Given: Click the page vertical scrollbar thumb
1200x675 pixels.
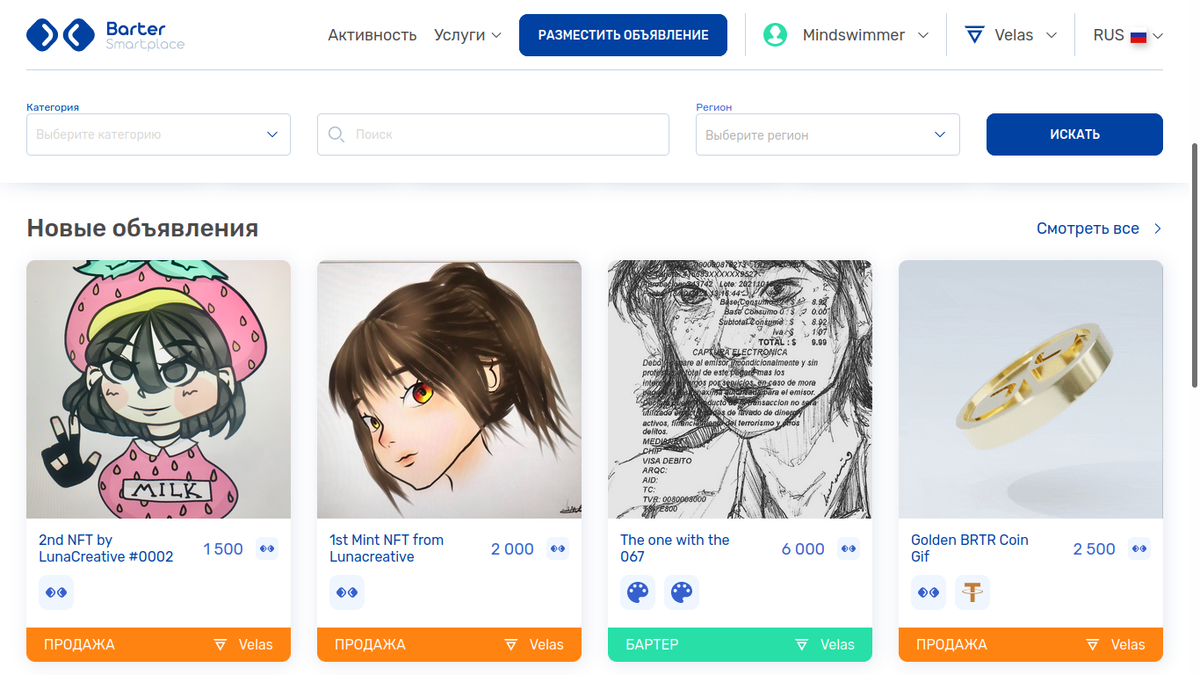Looking at the screenshot, I should coord(1194,265).
